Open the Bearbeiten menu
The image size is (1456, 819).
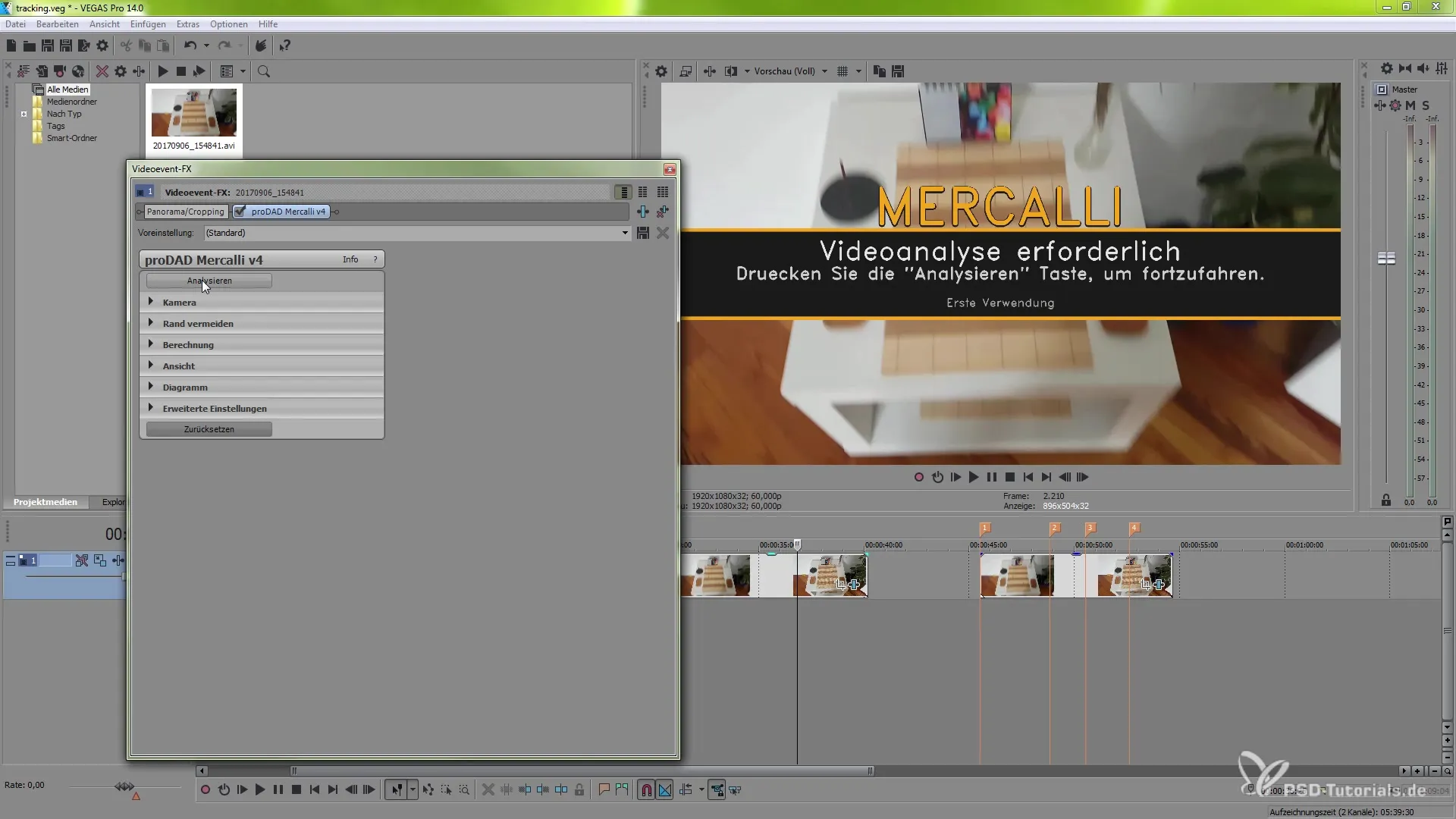(58, 24)
